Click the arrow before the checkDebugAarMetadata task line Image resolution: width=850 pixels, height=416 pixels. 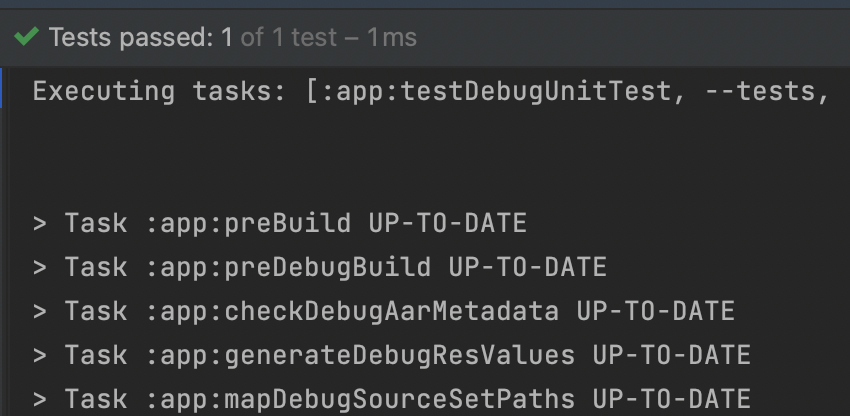pyautogui.click(x=40, y=311)
